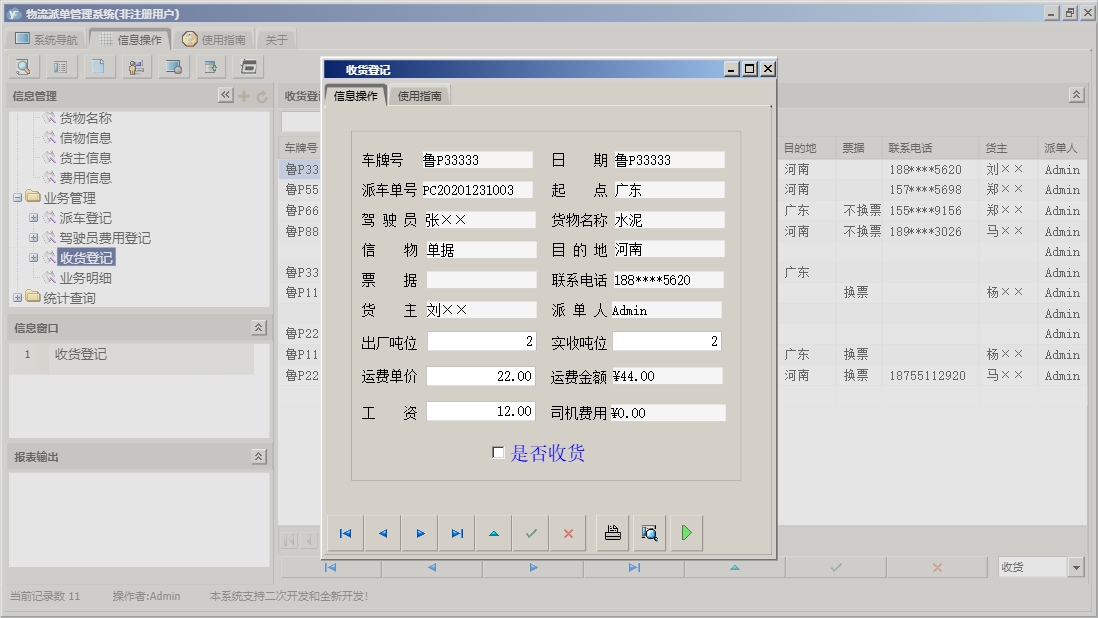Click the print icon in the receipt dialog
1098x618 pixels.
click(x=610, y=533)
